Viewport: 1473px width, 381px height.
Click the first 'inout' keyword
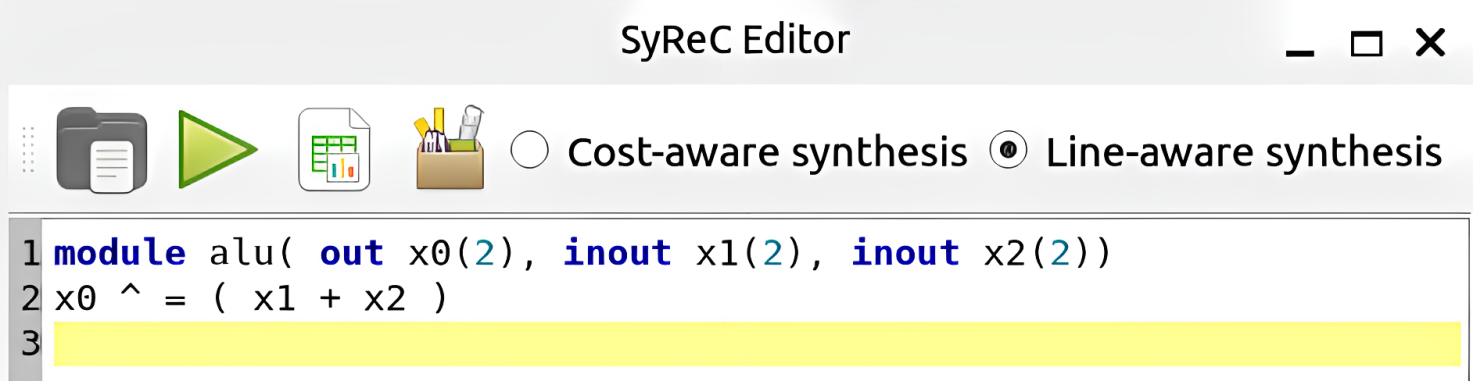point(616,254)
